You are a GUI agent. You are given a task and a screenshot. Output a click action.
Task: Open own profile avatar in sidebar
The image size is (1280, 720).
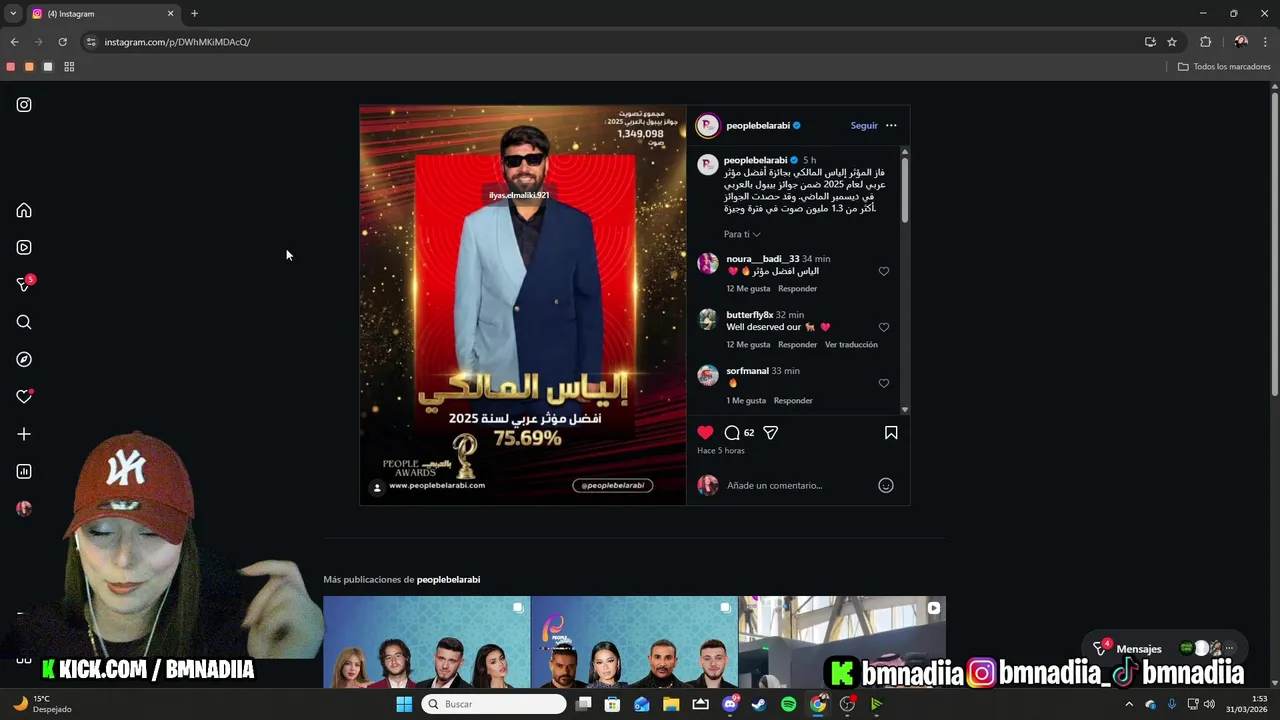tap(24, 509)
